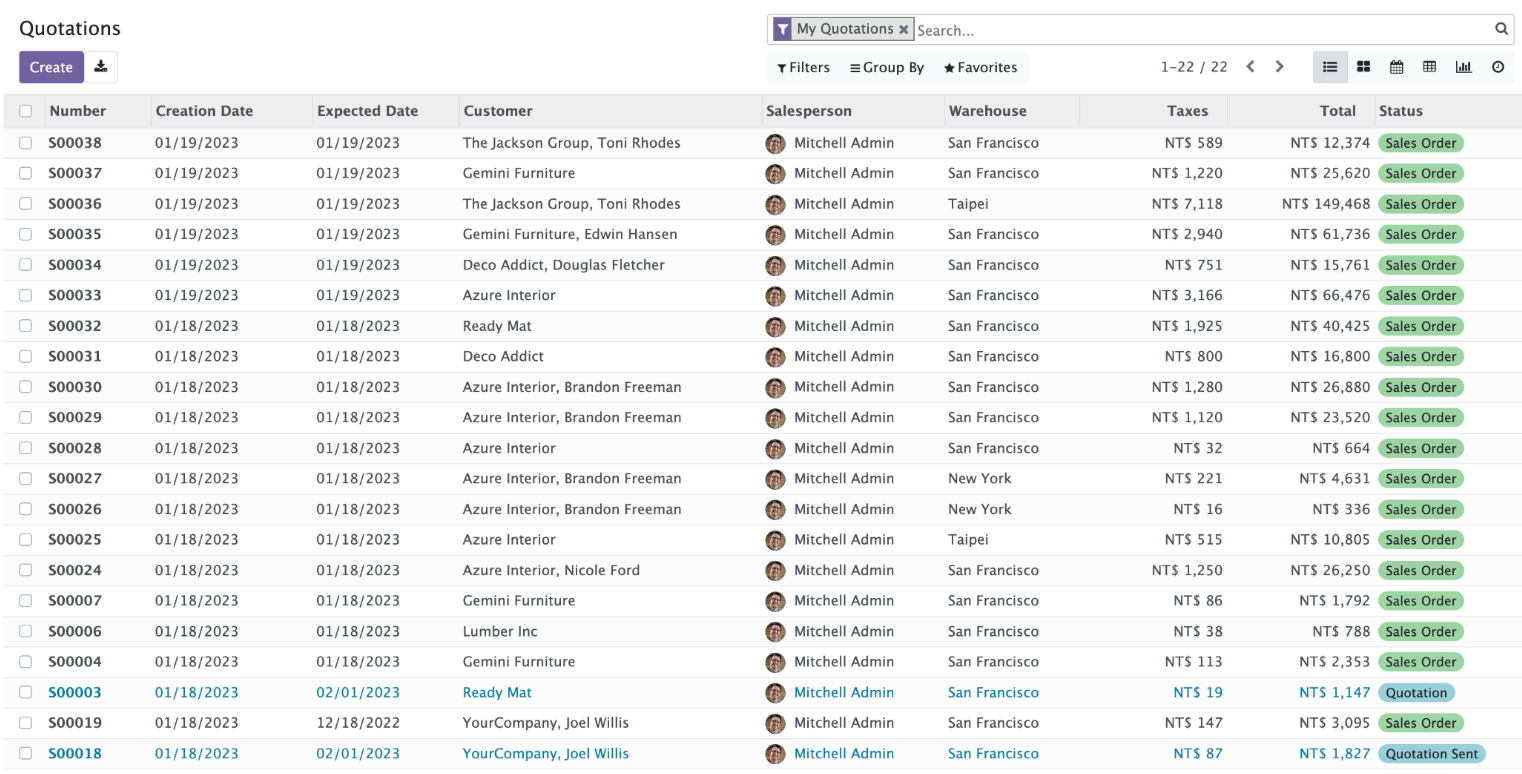This screenshot has width=1522, height=774.
Task: Click into the Search input field
Action: pyautogui.click(x=1200, y=30)
